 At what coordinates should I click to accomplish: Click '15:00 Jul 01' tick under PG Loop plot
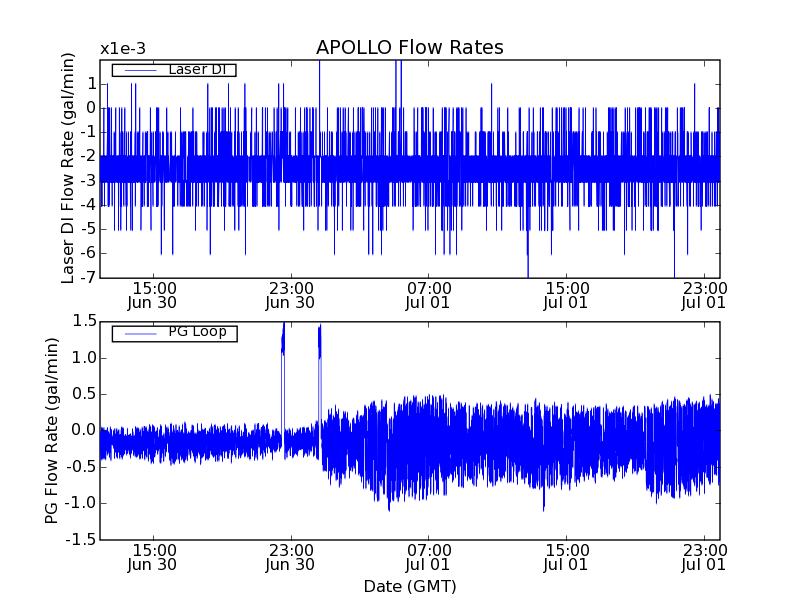566,558
